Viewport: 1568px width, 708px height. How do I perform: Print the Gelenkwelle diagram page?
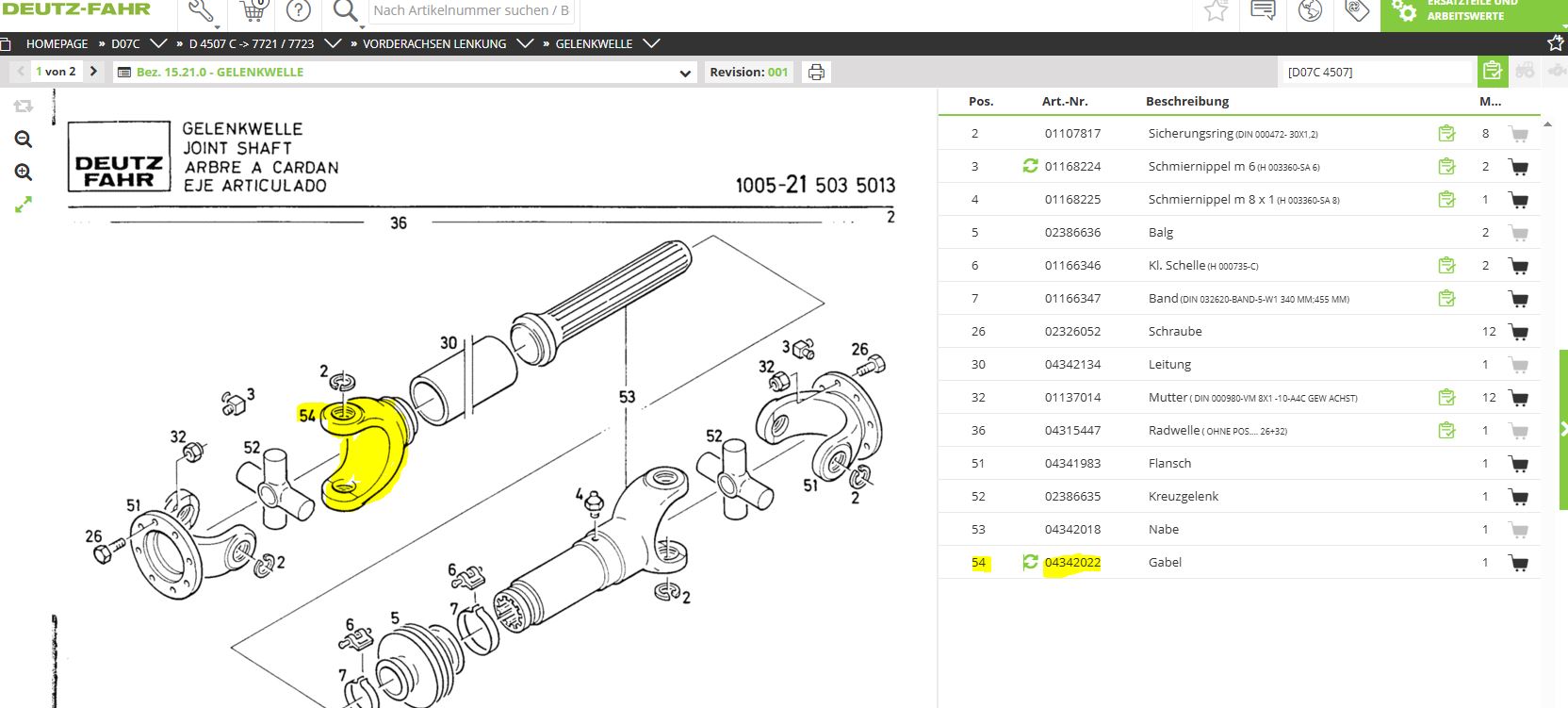tap(816, 73)
